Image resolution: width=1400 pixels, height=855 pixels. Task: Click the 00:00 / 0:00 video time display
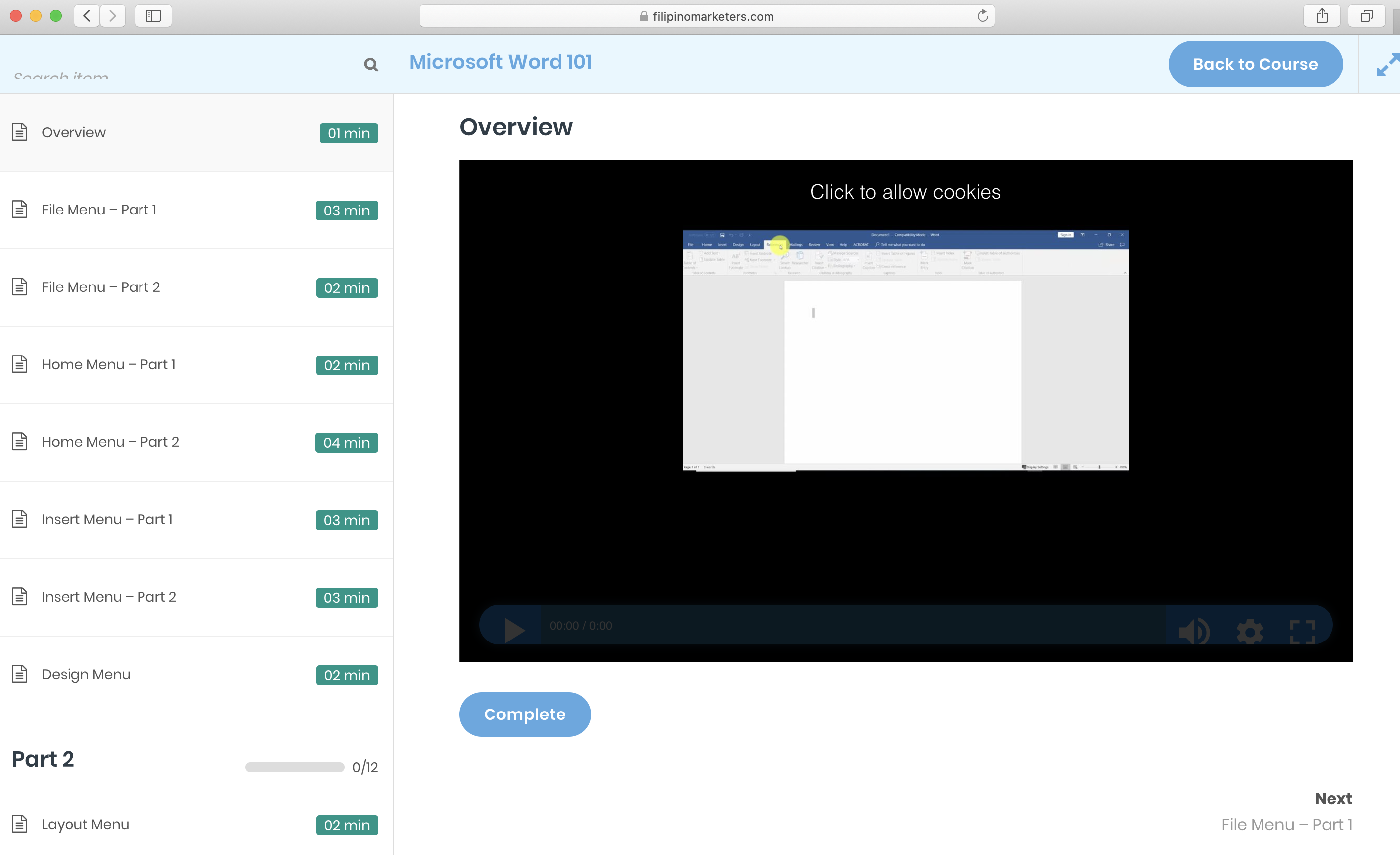(x=580, y=626)
